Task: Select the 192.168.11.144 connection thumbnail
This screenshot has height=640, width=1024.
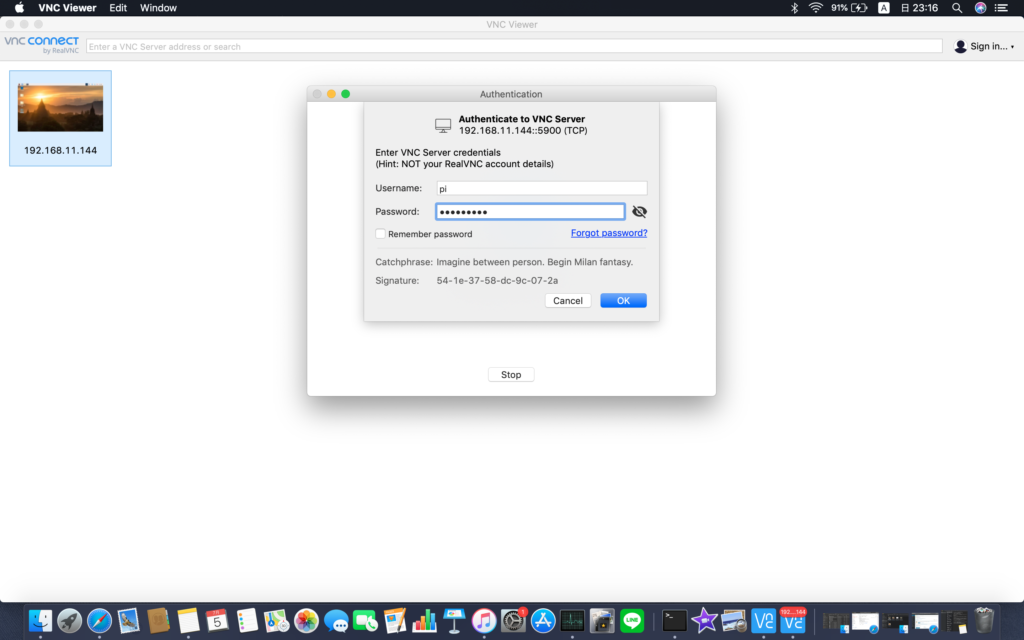Action: pos(60,118)
